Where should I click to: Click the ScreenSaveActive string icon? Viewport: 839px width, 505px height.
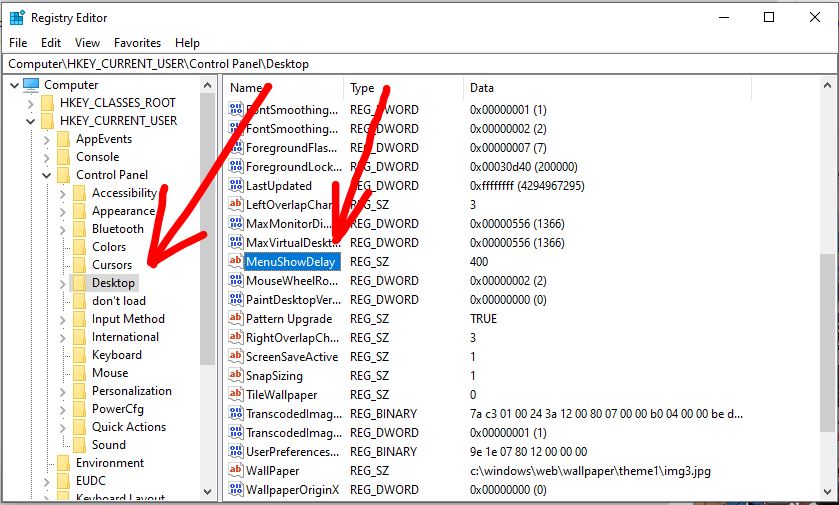pyautogui.click(x=235, y=356)
